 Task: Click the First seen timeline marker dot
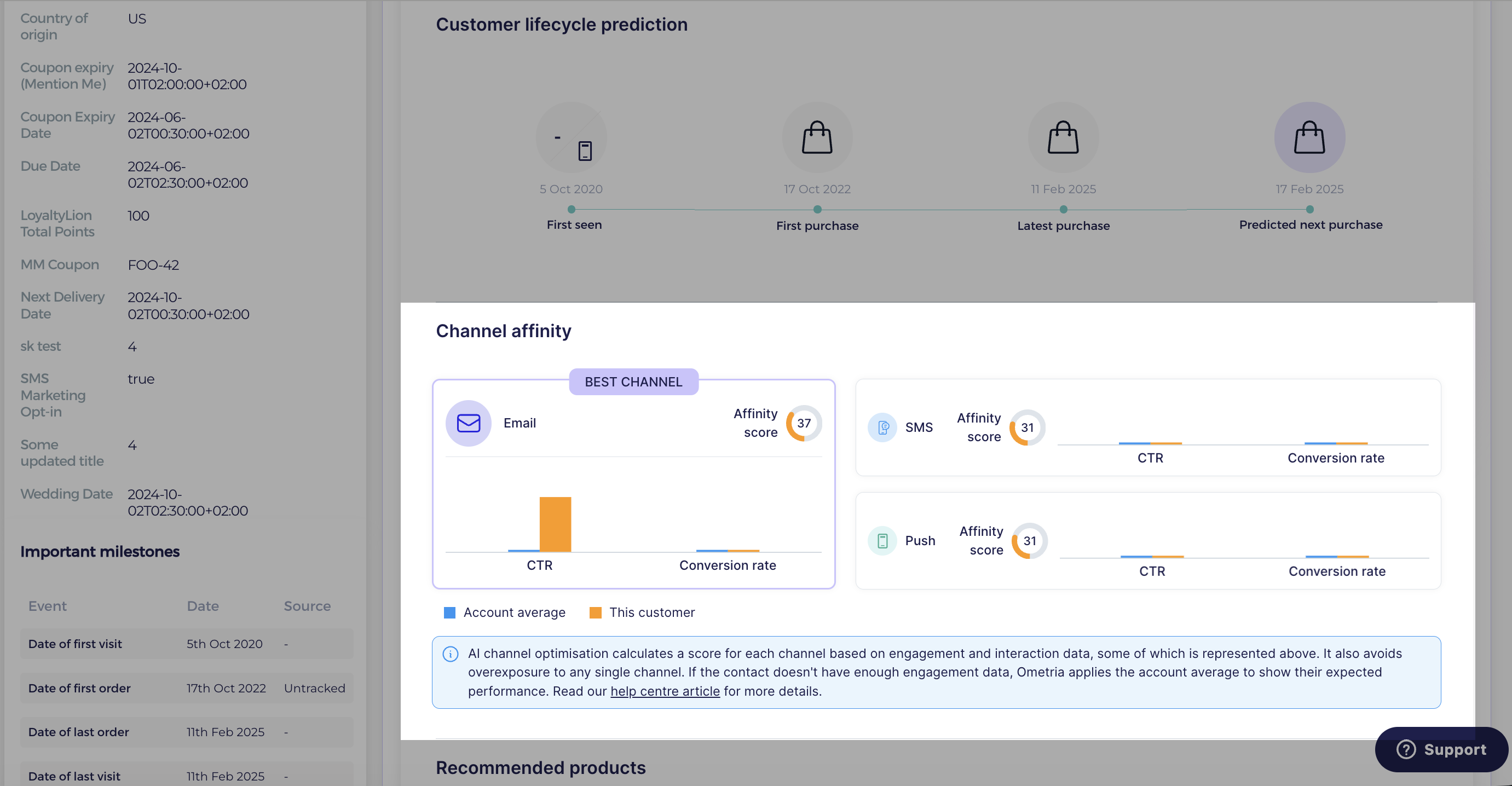[571, 210]
